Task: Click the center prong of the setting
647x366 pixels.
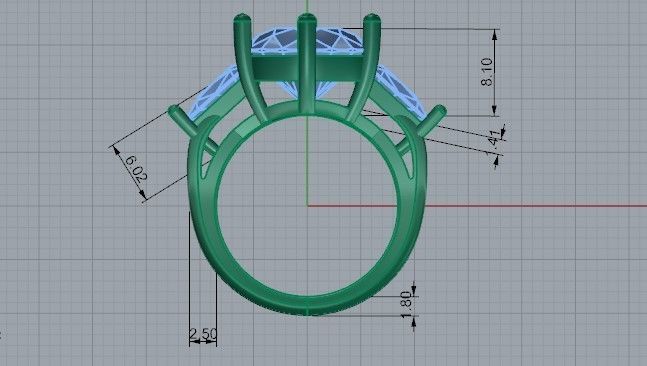Action: [x=307, y=62]
